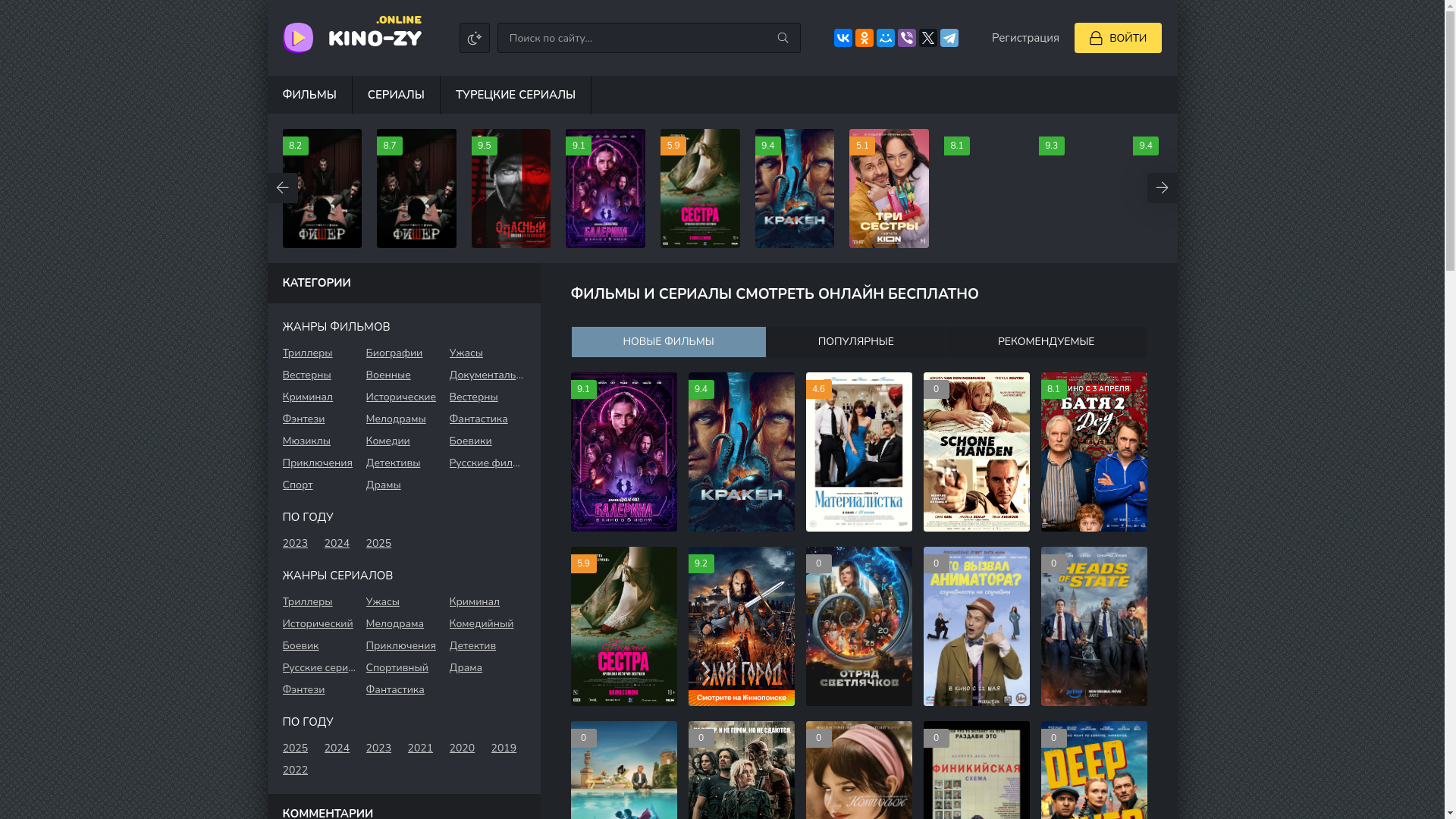Filter series by year 2019
Viewport: 1456px width, 819px height.
504,748
